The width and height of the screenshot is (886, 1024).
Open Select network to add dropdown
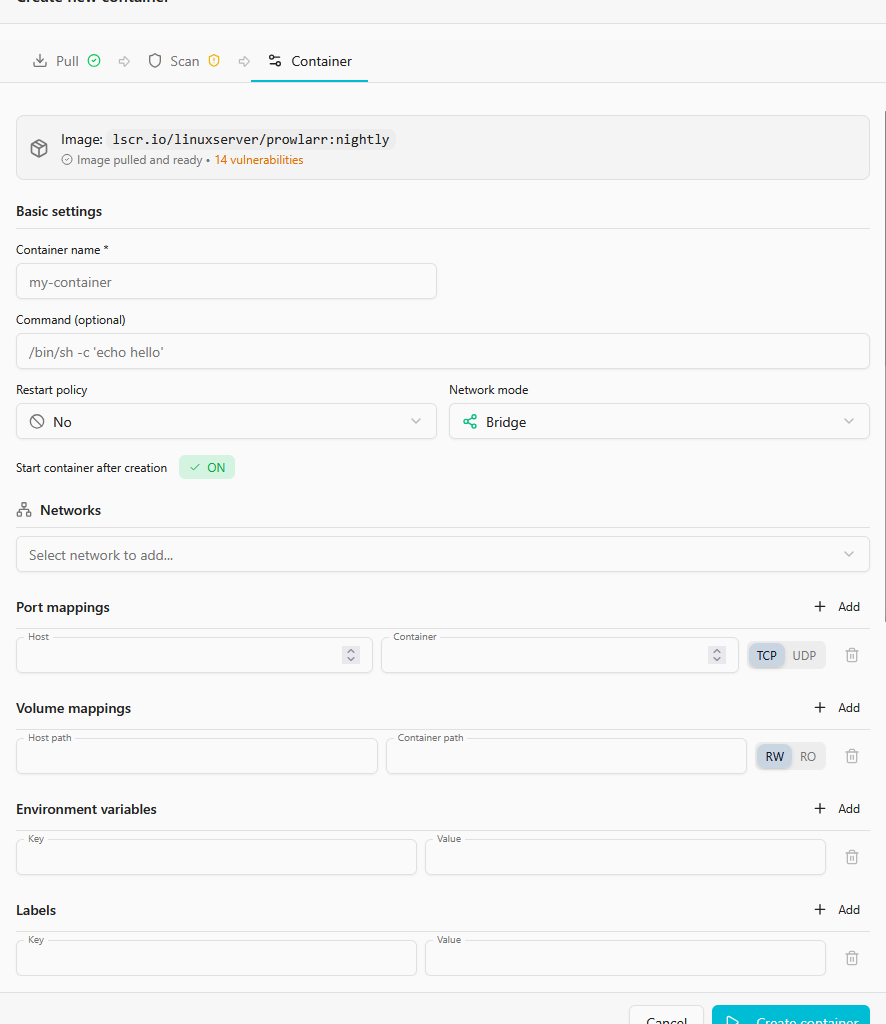442,554
